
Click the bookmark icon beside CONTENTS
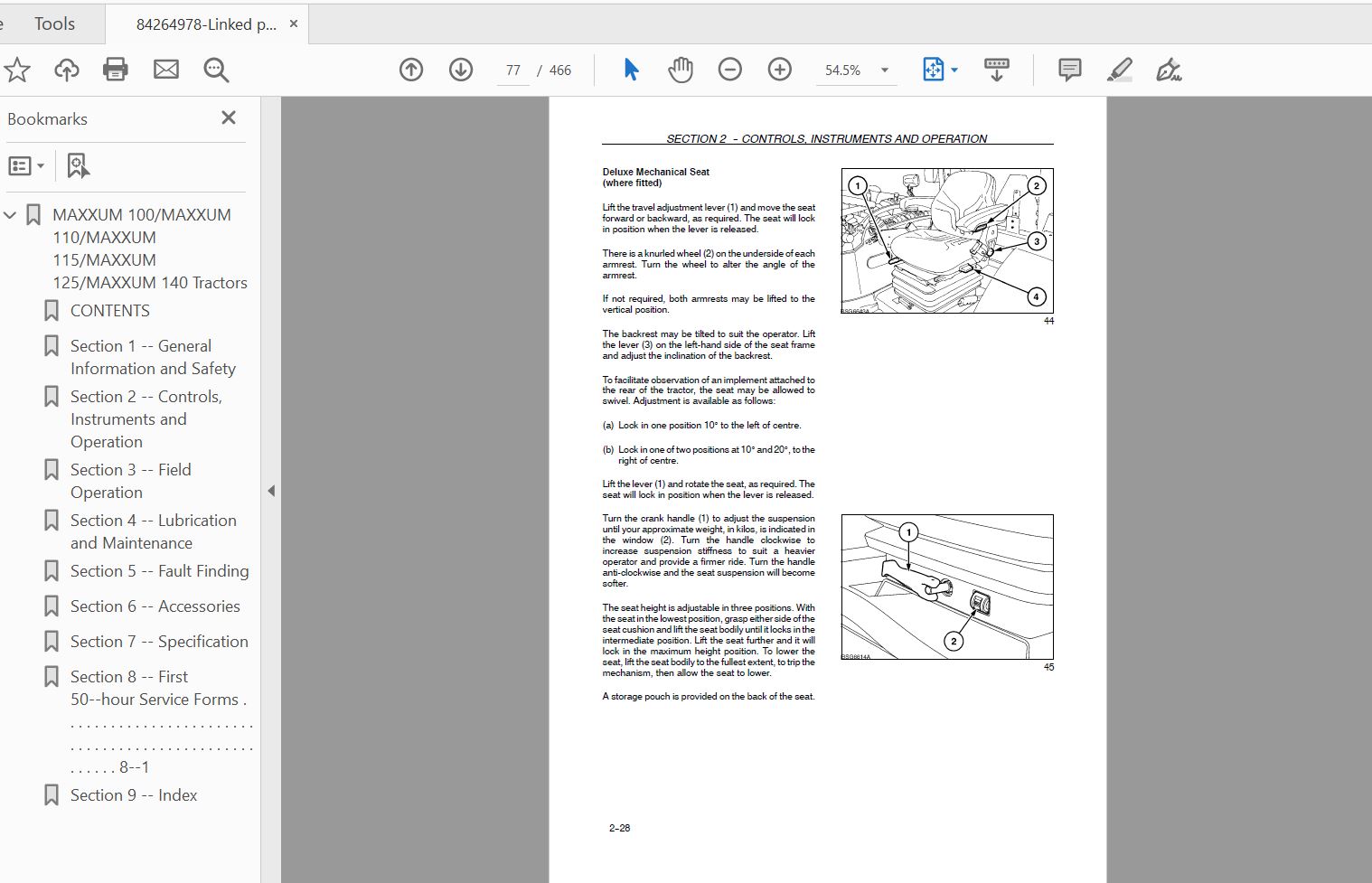[52, 311]
